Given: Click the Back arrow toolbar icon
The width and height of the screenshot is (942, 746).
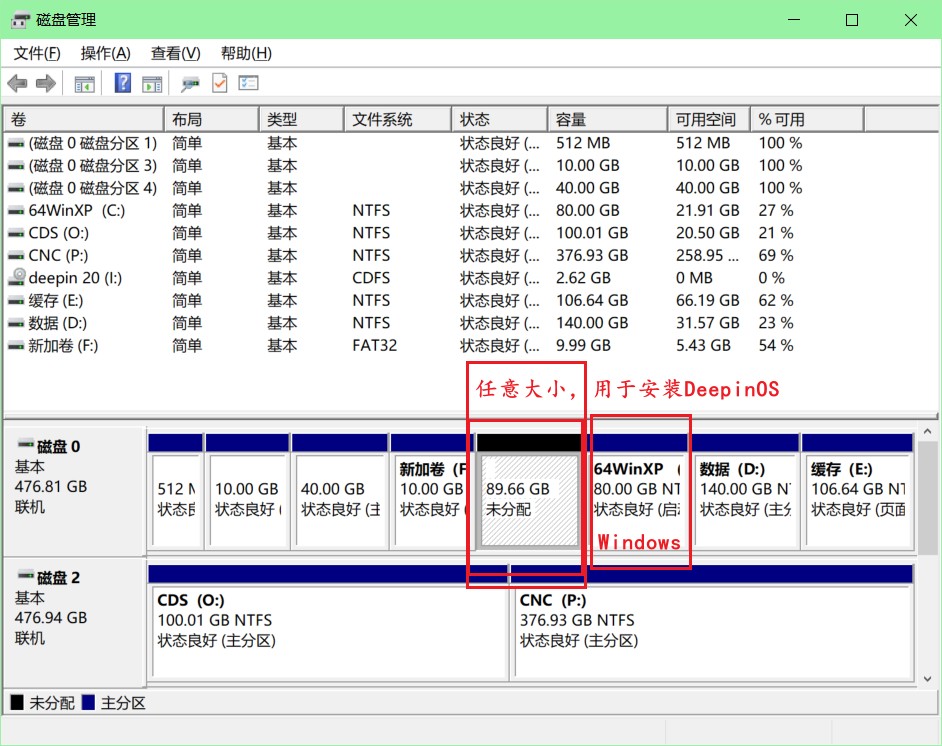Looking at the screenshot, I should [x=17, y=84].
